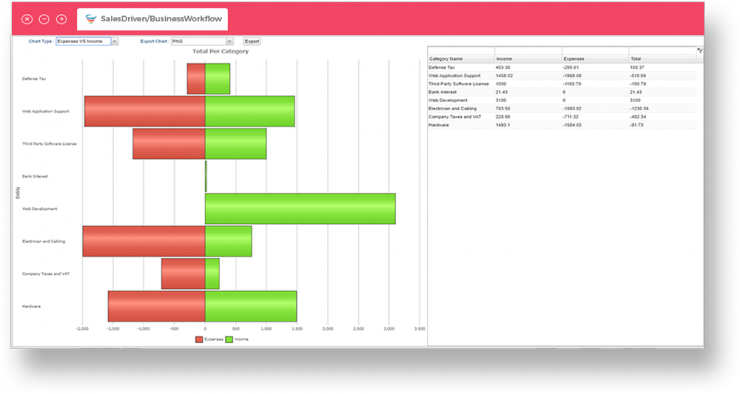The height and width of the screenshot is (394, 740).
Task: Sort by the Expenses column header
Action: coord(595,59)
